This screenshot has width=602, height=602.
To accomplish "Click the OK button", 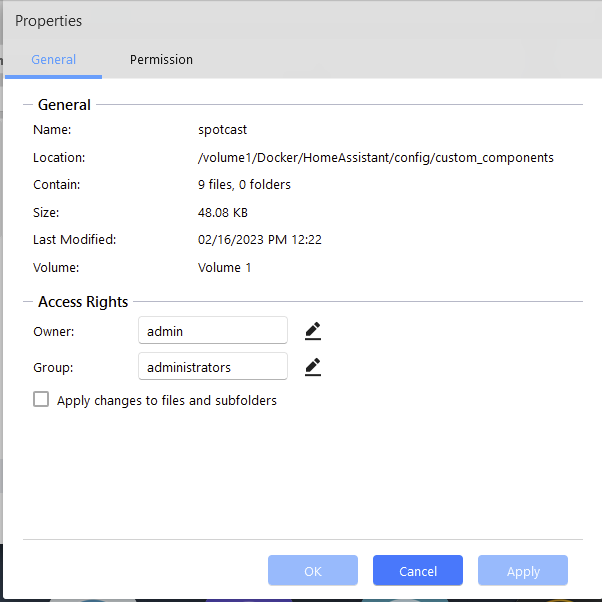I will tap(313, 571).
